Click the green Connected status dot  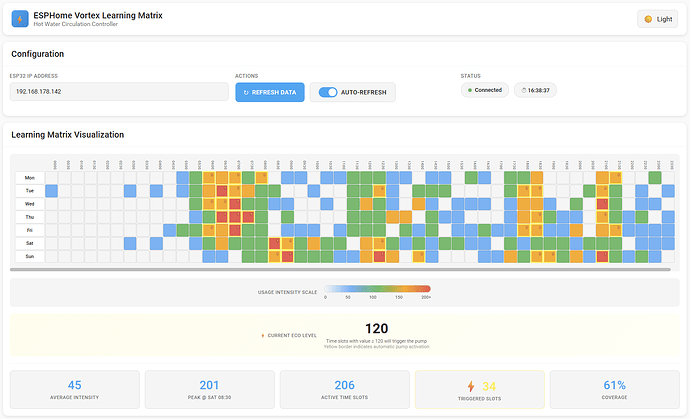click(x=470, y=90)
